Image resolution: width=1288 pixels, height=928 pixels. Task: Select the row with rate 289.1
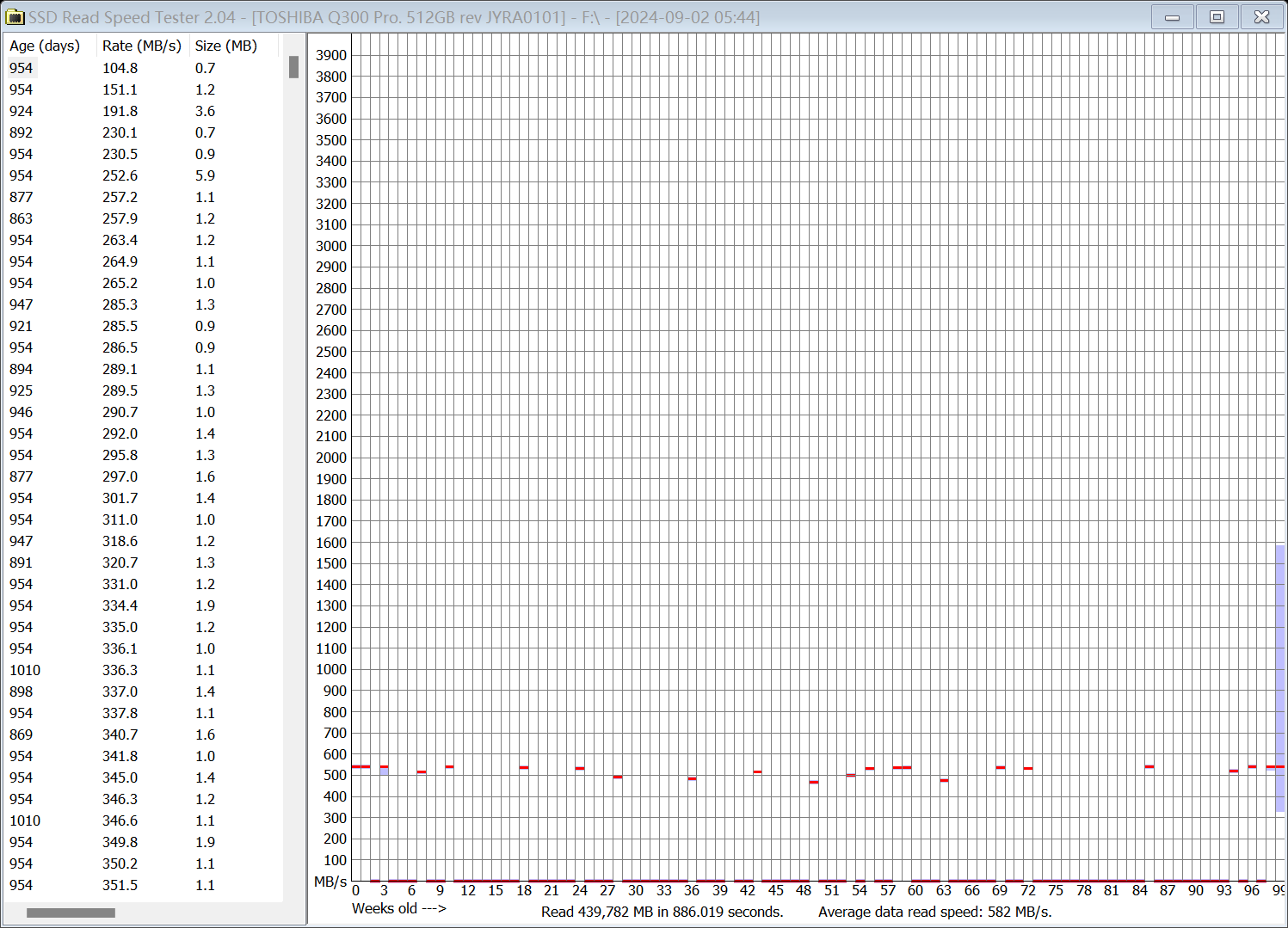pyautogui.click(x=144, y=369)
